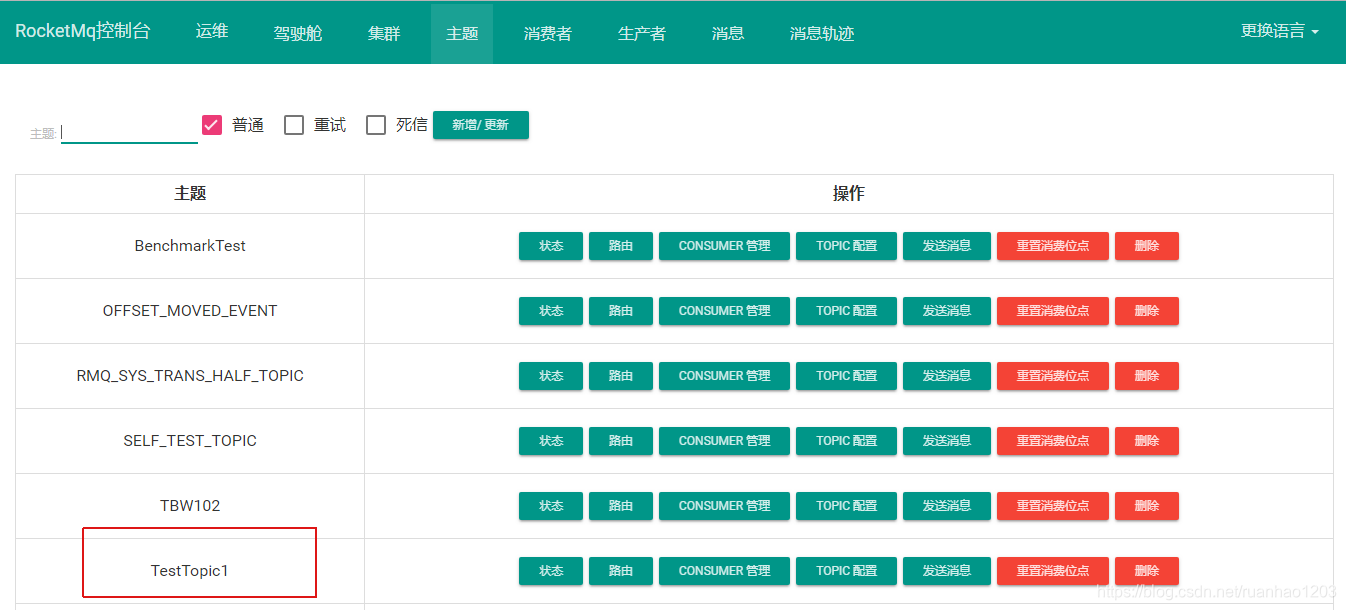Delete the RMQ_SYS_TRANS_HALF_TOPIC topic
This screenshot has height=610, width=1346.
point(1147,376)
